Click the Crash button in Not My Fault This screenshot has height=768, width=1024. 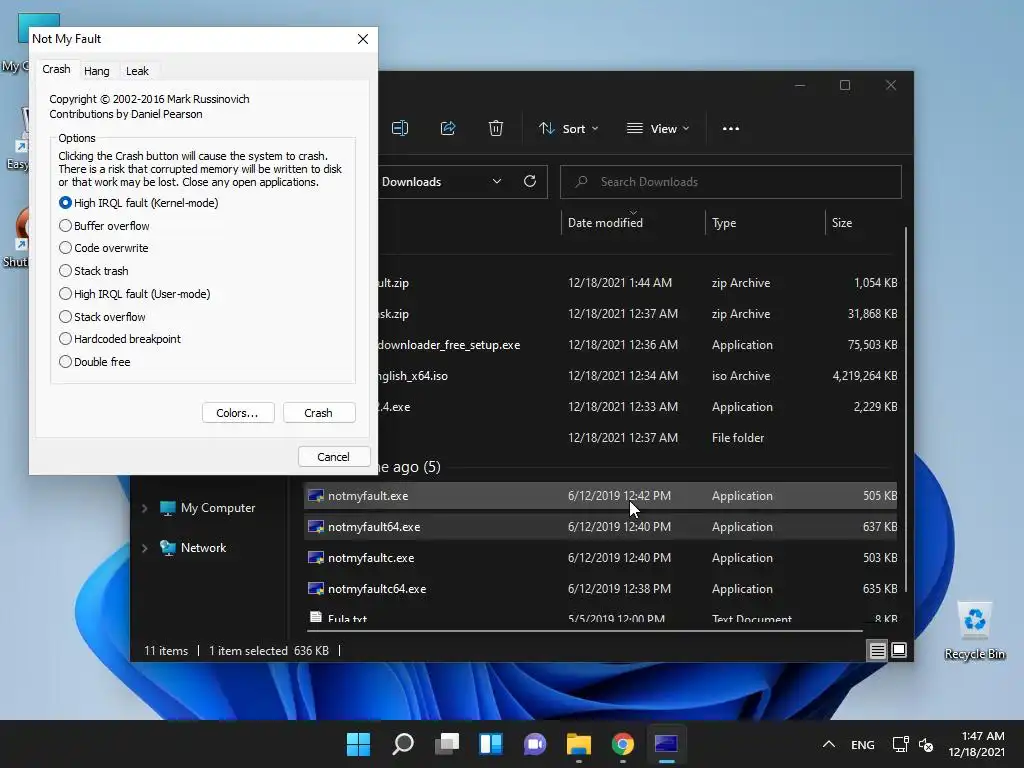click(319, 413)
